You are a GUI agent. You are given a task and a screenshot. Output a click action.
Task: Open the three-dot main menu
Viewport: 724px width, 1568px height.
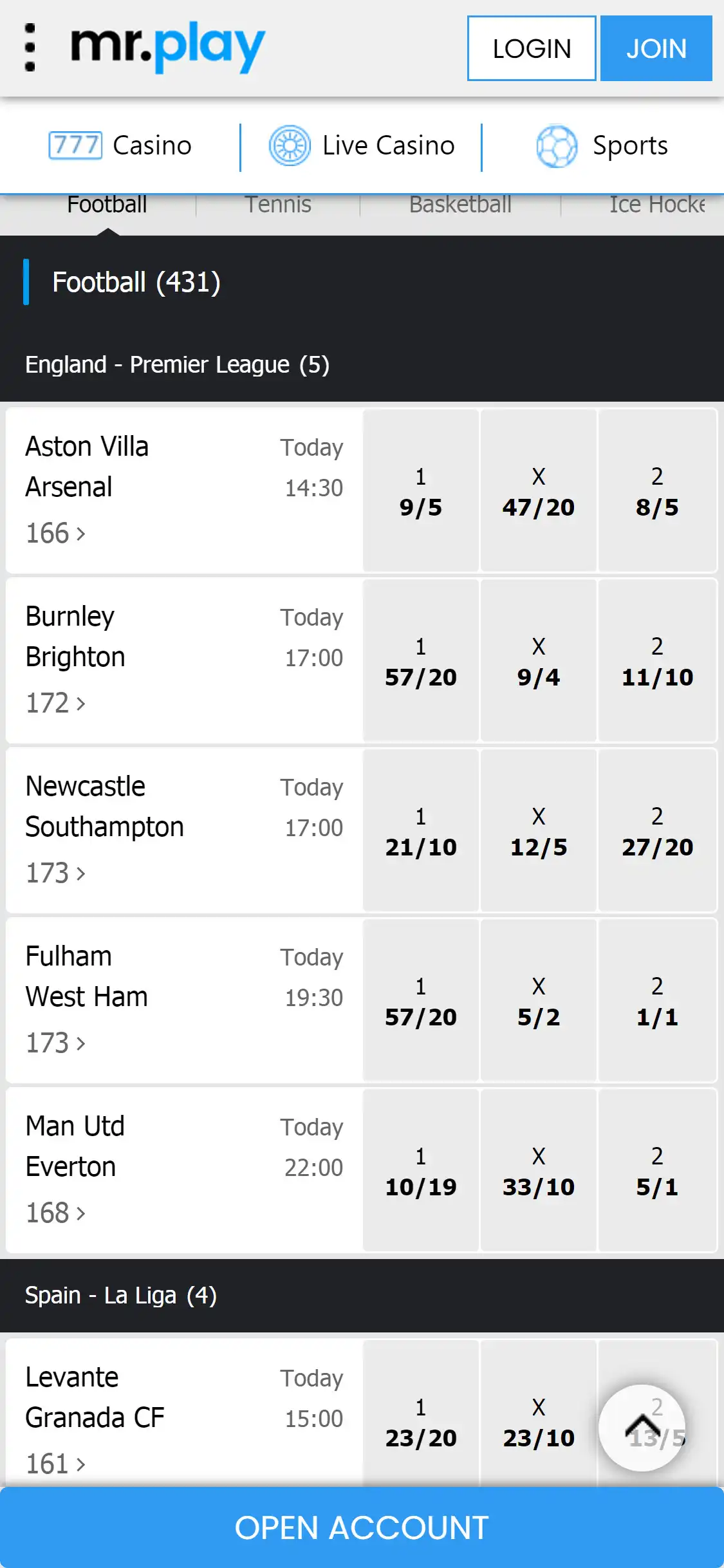(x=30, y=48)
